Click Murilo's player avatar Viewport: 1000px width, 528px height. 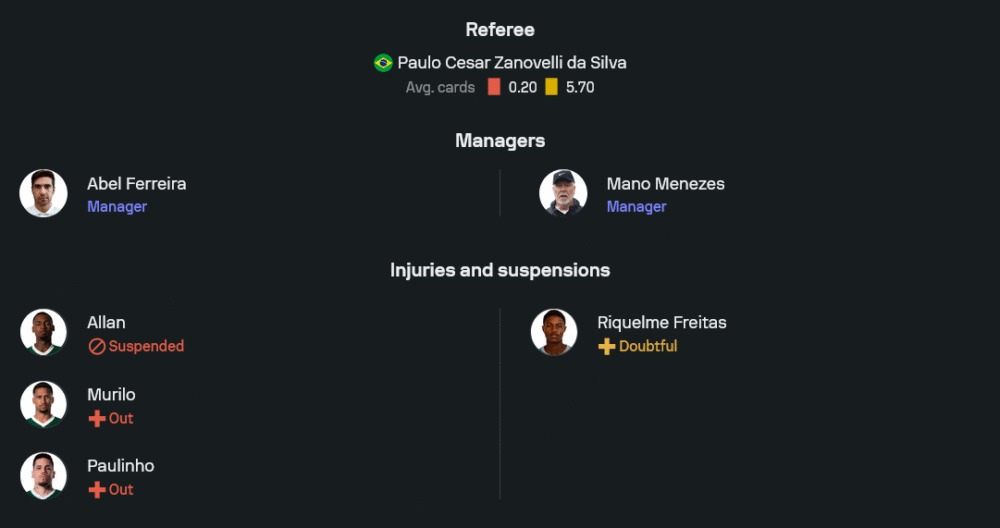pyautogui.click(x=44, y=404)
